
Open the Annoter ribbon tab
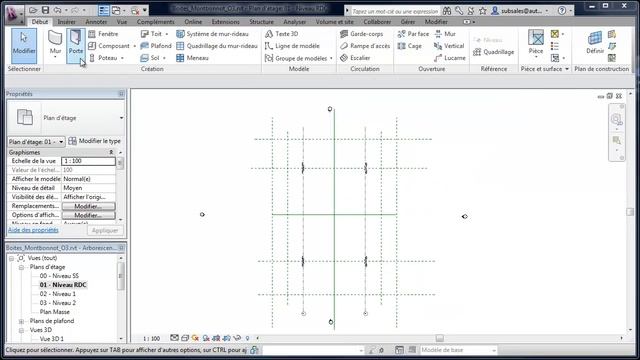pyautogui.click(x=96, y=22)
